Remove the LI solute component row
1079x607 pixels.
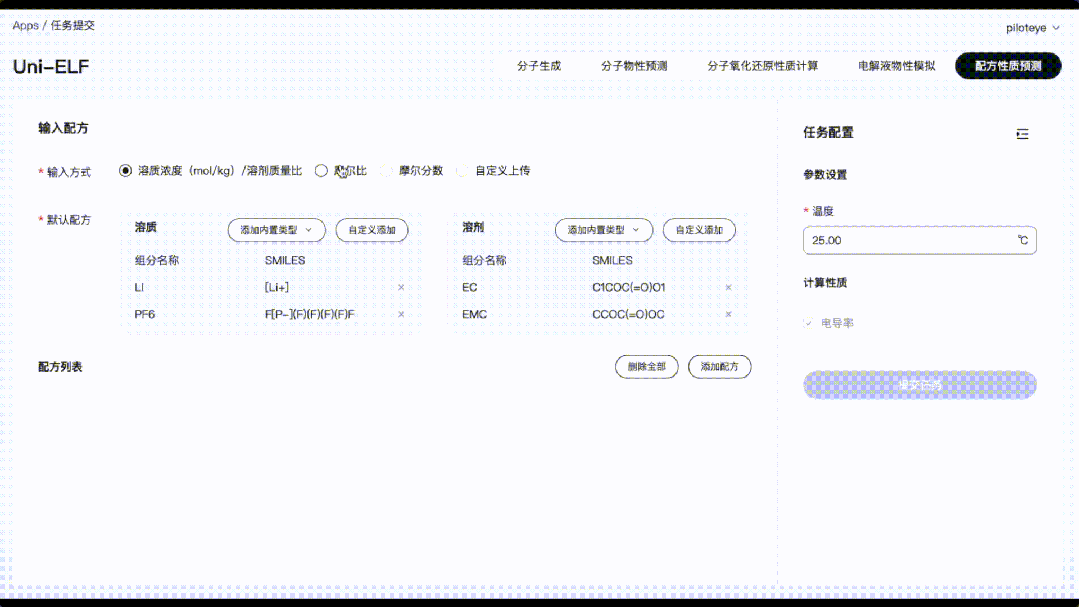point(400,286)
